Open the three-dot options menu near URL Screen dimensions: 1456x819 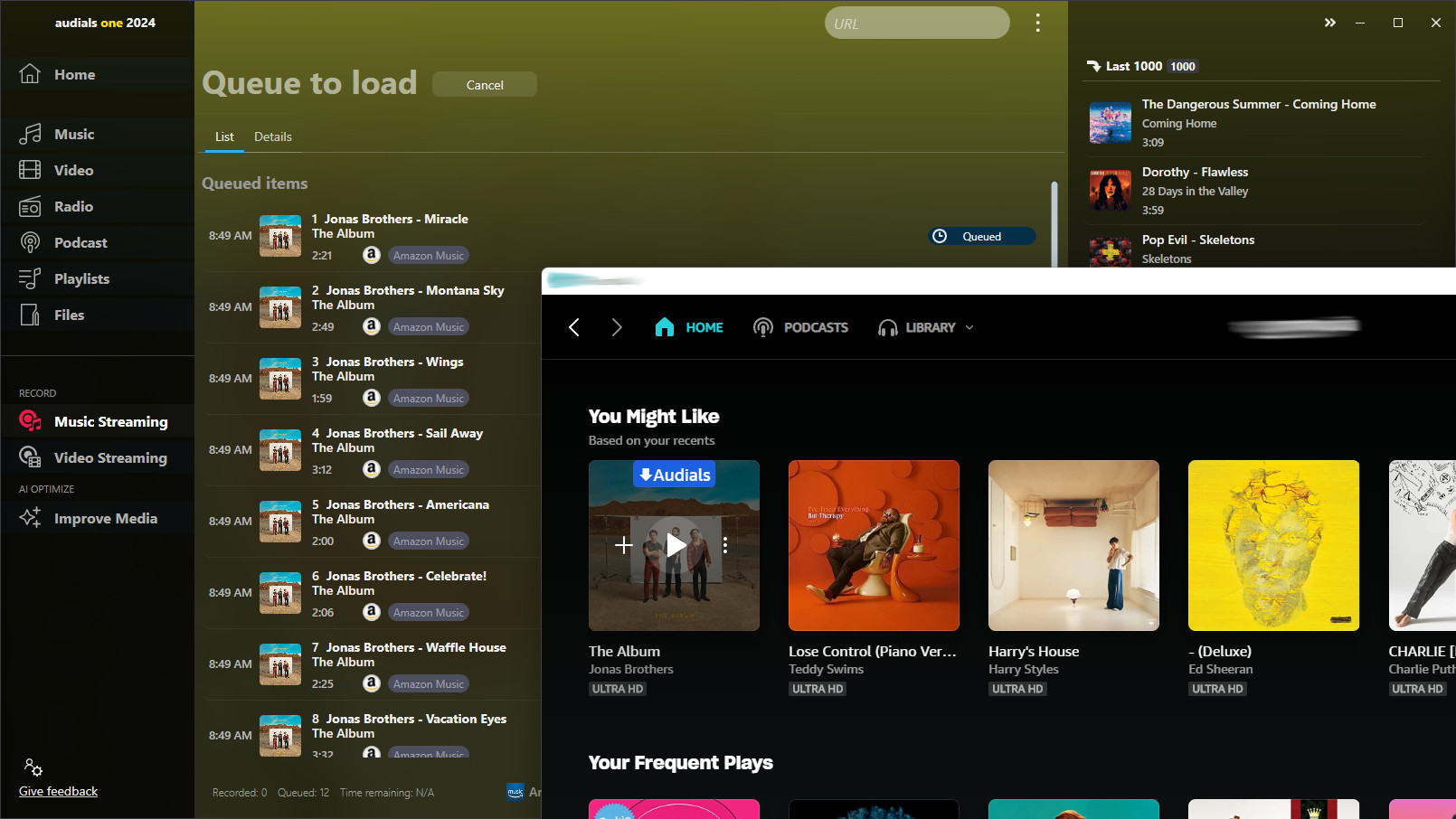(1037, 23)
